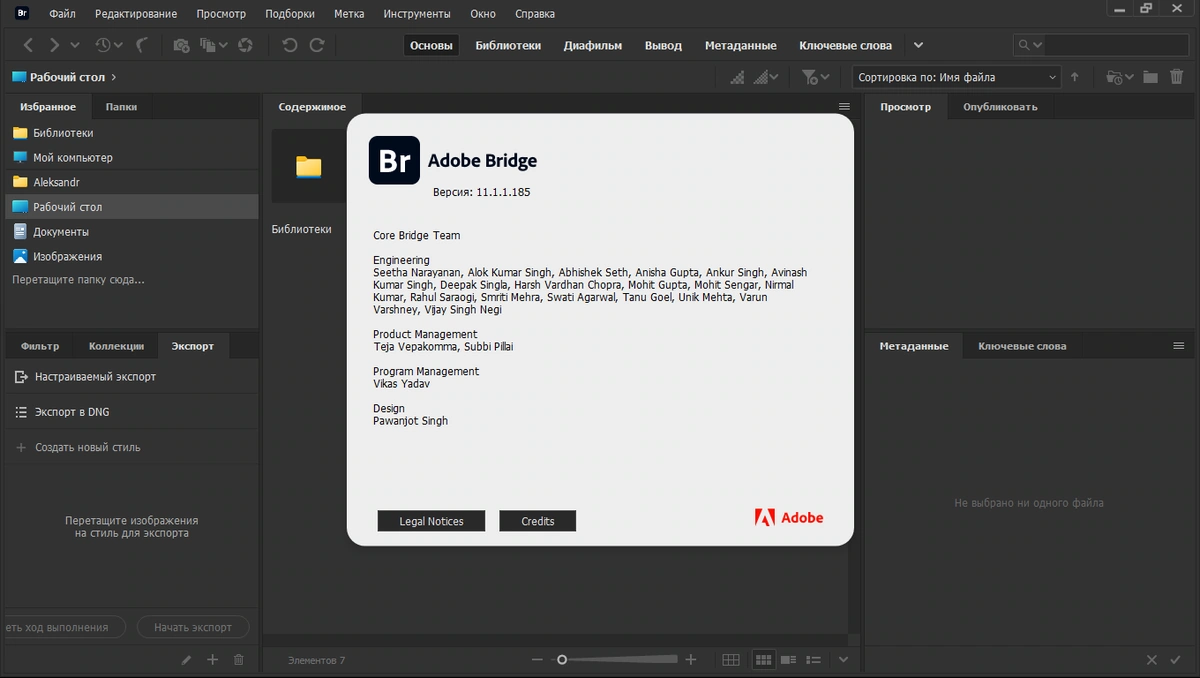
Task: Rotate 90° counterclockwise icon
Action: pyautogui.click(x=290, y=45)
